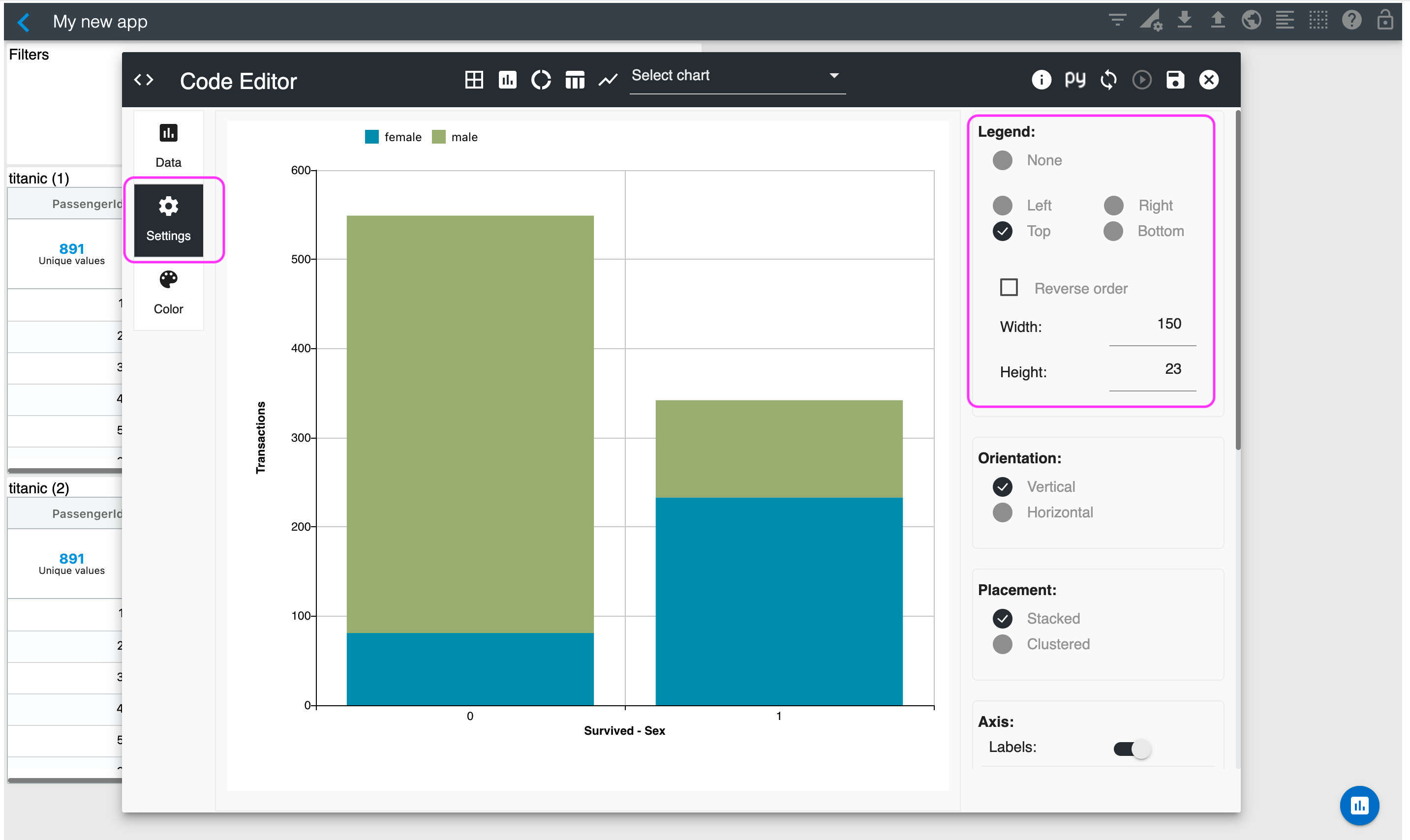Screen dimensions: 1410x840
Task: Select the bar chart icon in header
Action: click(x=507, y=80)
